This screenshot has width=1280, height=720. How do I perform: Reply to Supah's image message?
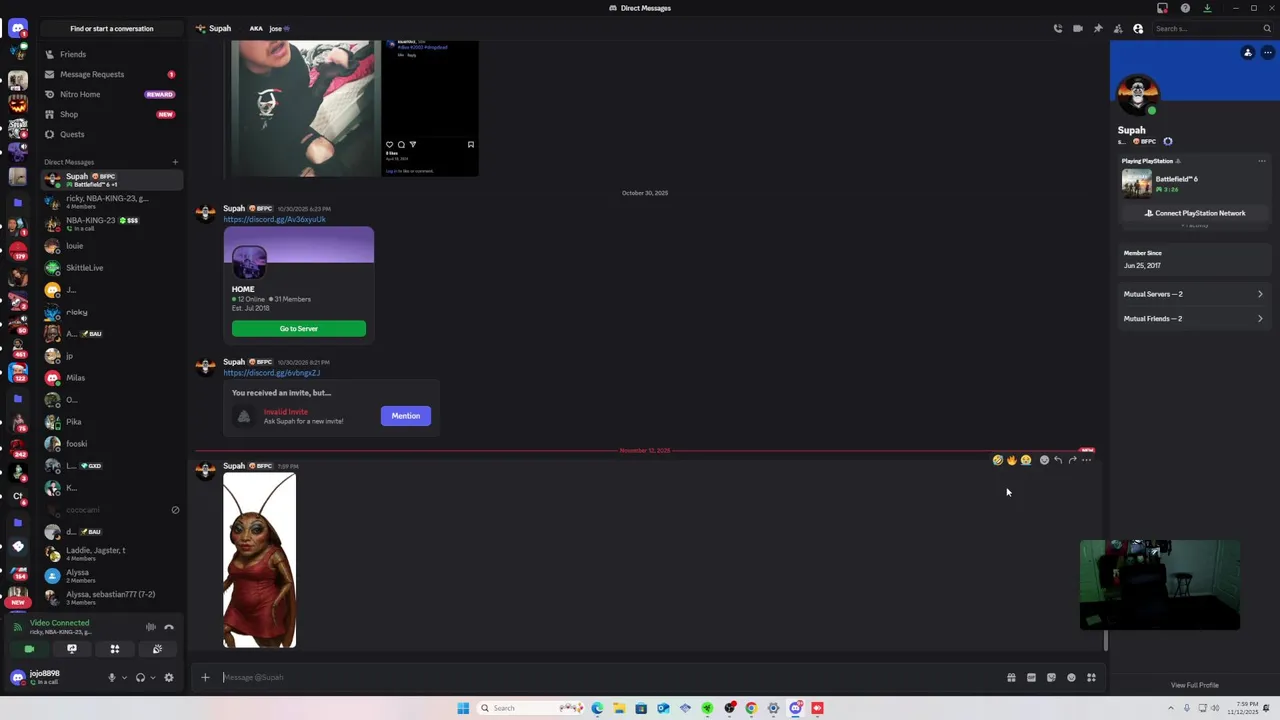tap(1058, 460)
